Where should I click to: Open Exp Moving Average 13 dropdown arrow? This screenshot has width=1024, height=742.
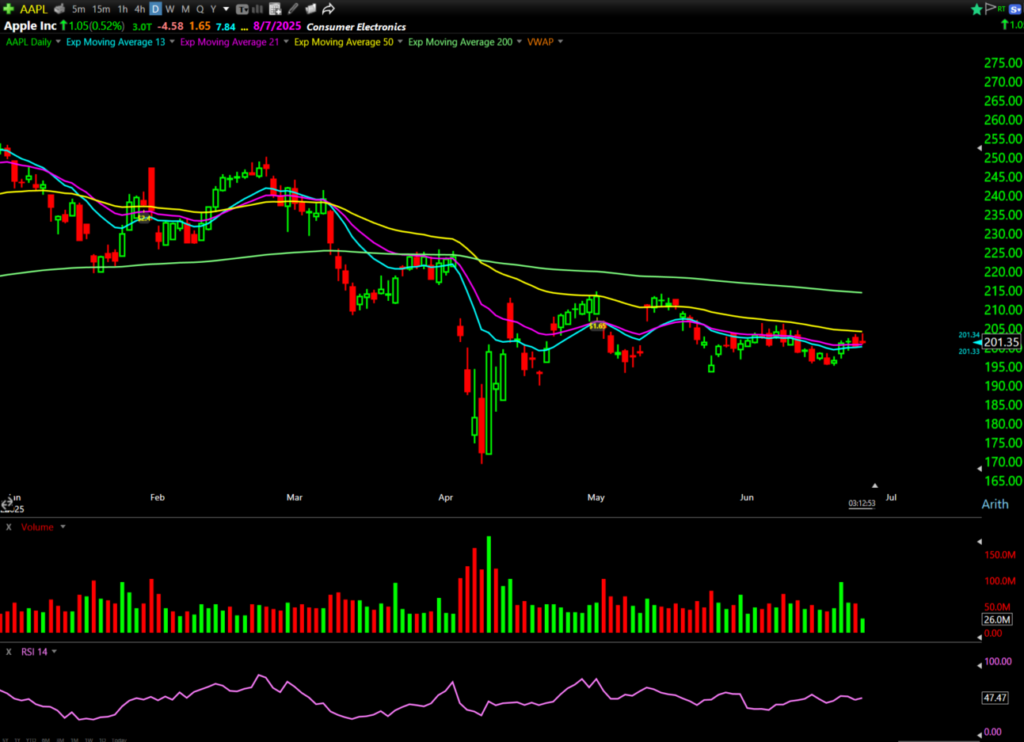coord(172,42)
